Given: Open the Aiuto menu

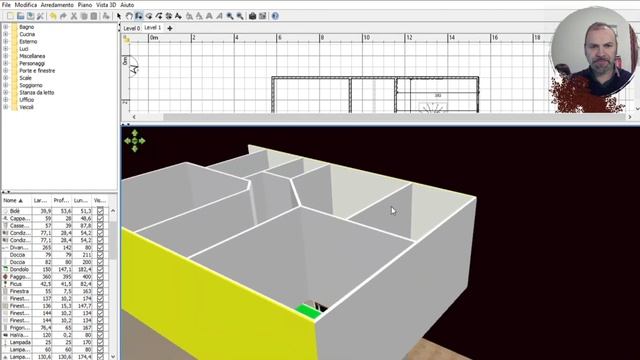Looking at the screenshot, I should tap(127, 5).
